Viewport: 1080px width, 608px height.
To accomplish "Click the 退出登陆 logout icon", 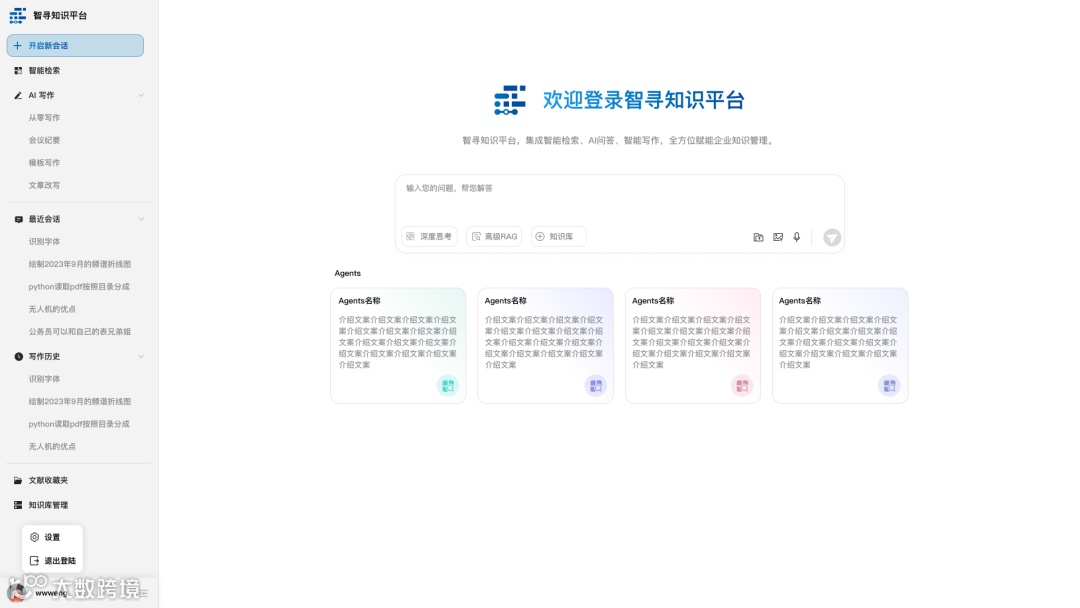I will [x=34, y=560].
